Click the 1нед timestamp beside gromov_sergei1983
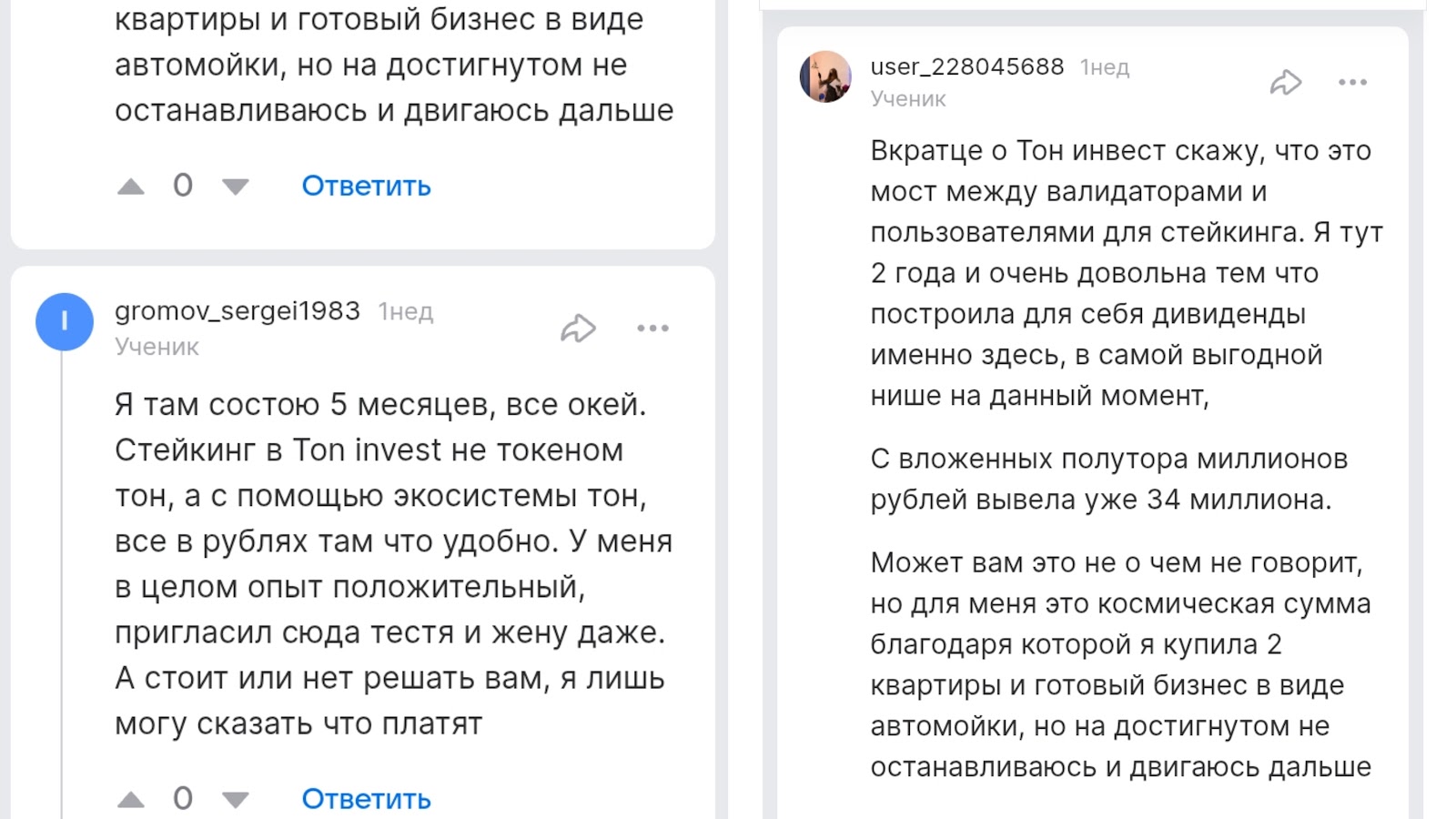The width and height of the screenshot is (1456, 819). [406, 312]
